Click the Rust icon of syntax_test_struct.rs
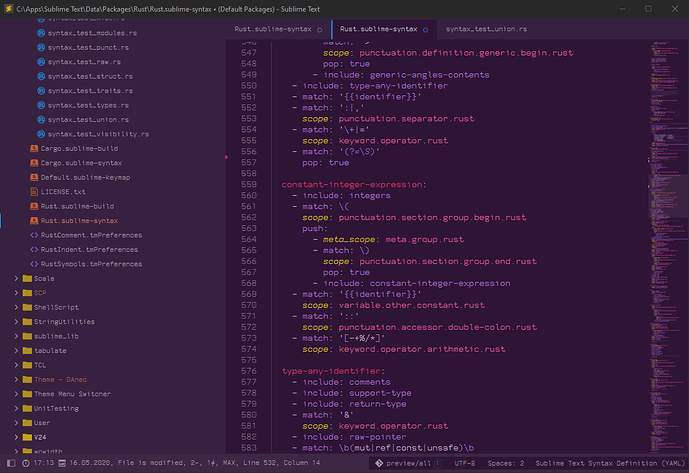 click(x=41, y=76)
